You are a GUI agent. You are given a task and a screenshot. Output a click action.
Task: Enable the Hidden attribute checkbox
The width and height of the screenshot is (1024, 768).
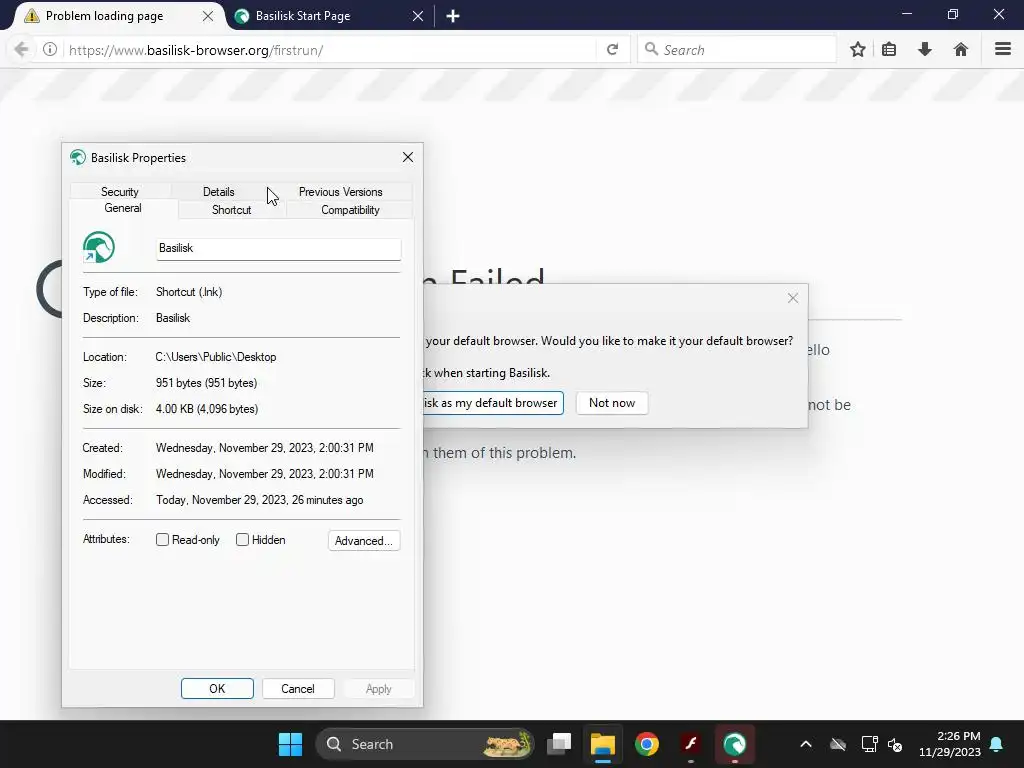(x=242, y=539)
